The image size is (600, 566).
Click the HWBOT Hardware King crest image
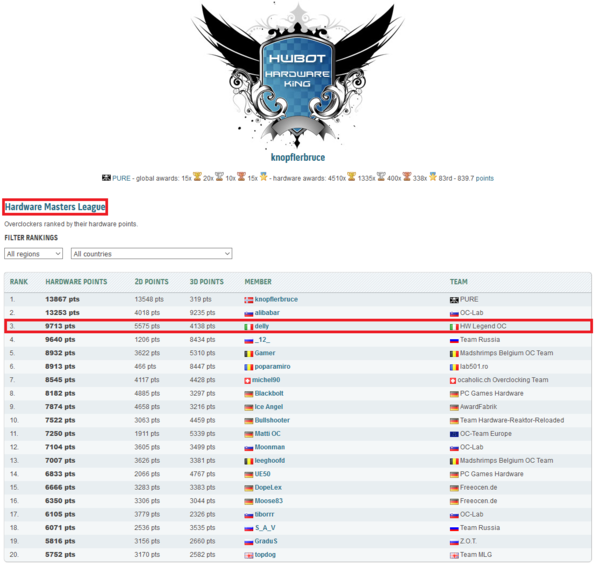pos(298,75)
